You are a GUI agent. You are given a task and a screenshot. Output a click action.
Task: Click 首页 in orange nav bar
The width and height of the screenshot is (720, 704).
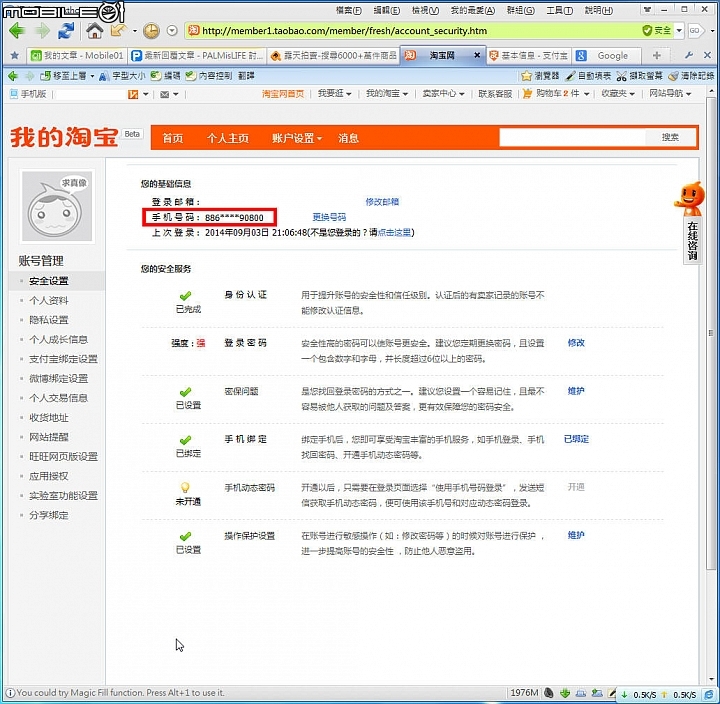click(173, 138)
